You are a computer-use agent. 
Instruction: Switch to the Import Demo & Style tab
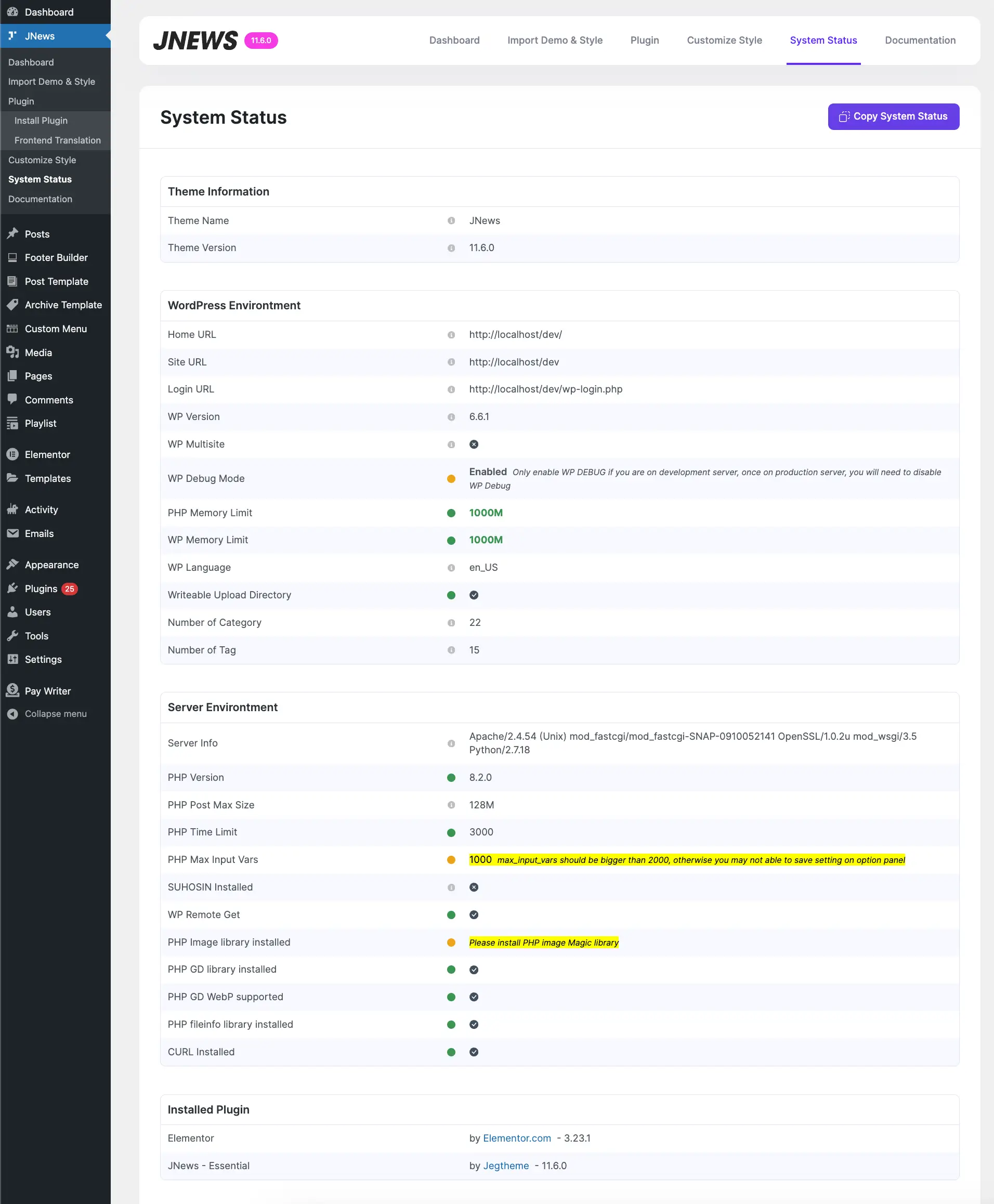(554, 40)
